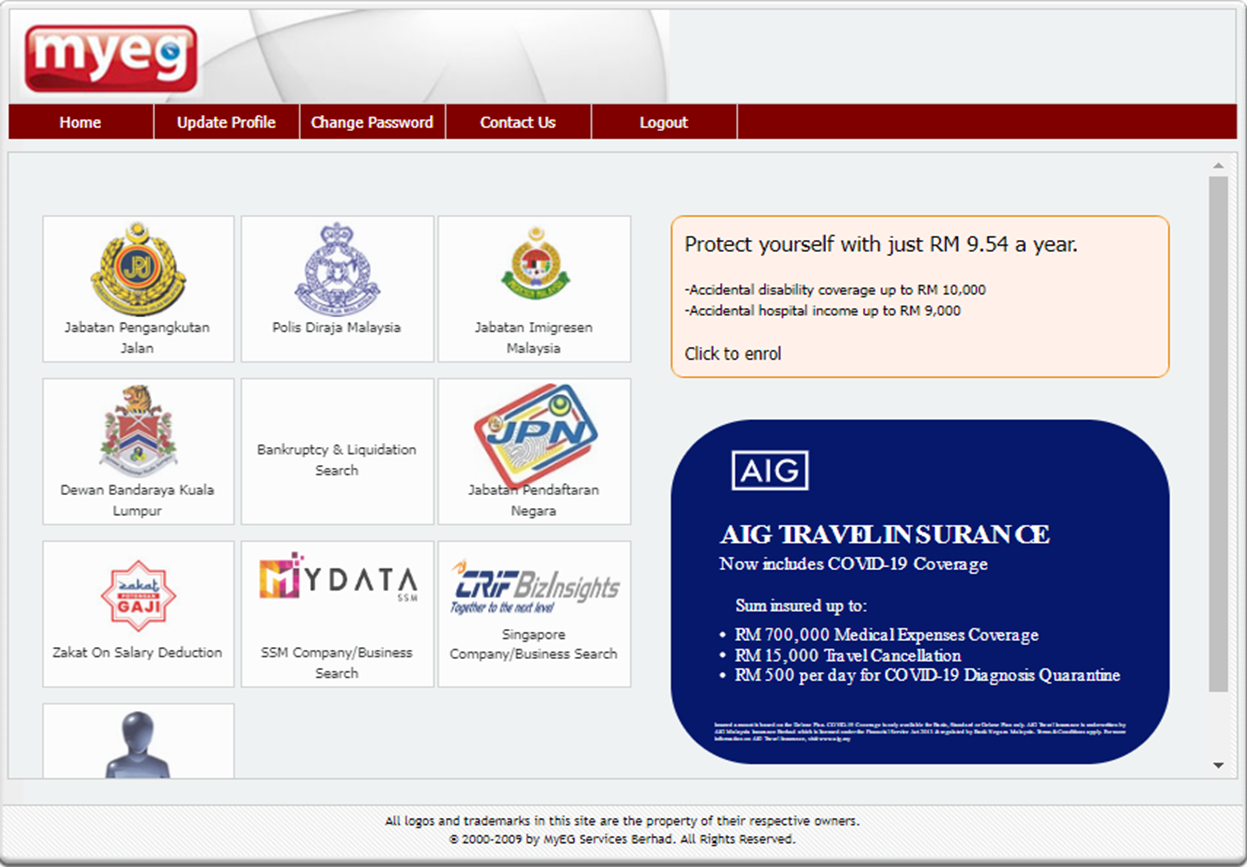Click the scrollbar up arrow
Viewport: 1247px width, 867px height.
click(x=1218, y=165)
